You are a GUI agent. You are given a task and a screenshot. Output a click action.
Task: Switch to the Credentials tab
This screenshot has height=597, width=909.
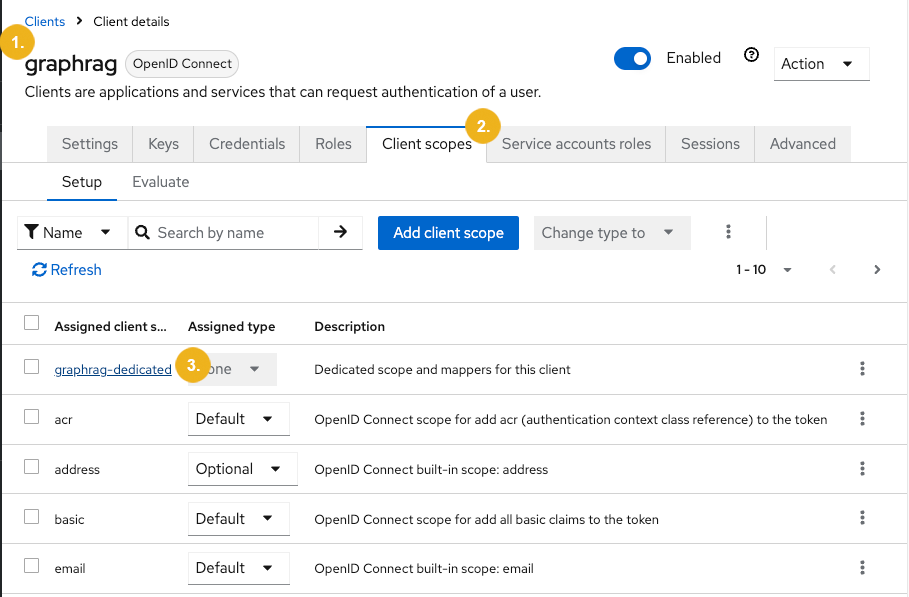247,144
